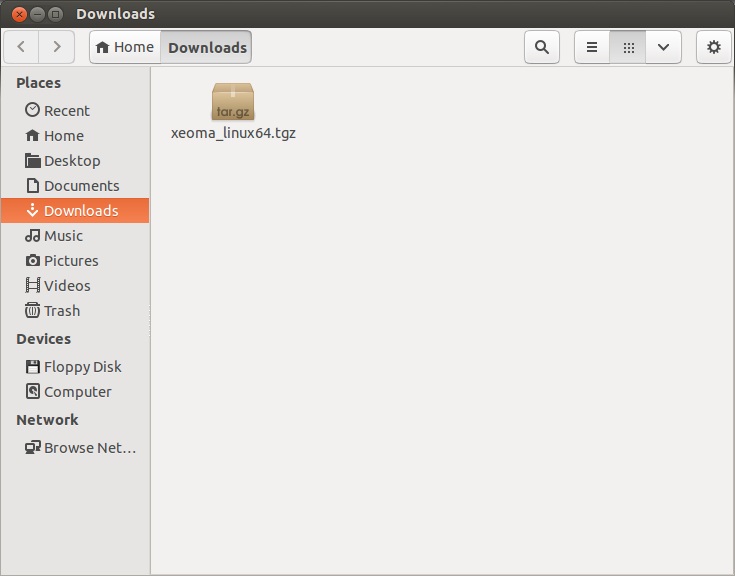Go to Desktop folder in sidebar
Image resolution: width=735 pixels, height=576 pixels.
(71, 161)
